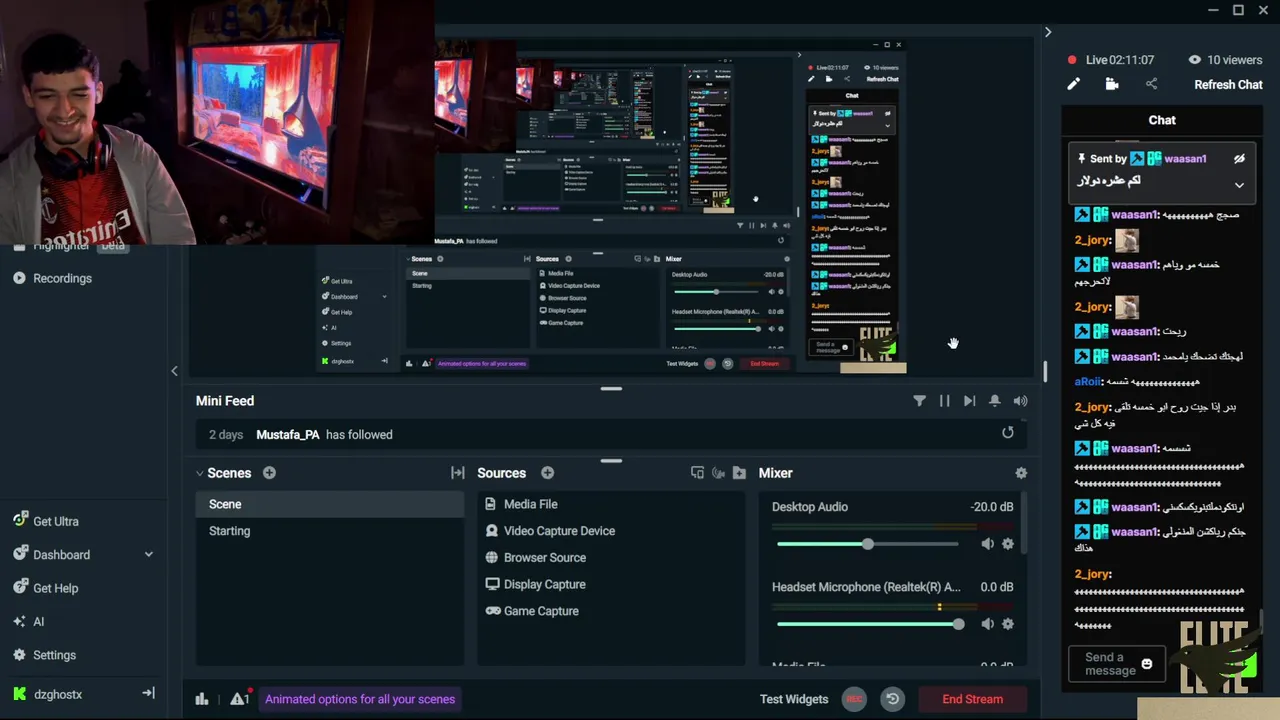The image size is (1280, 720).
Task: Start recording with REC button
Action: pos(854,699)
